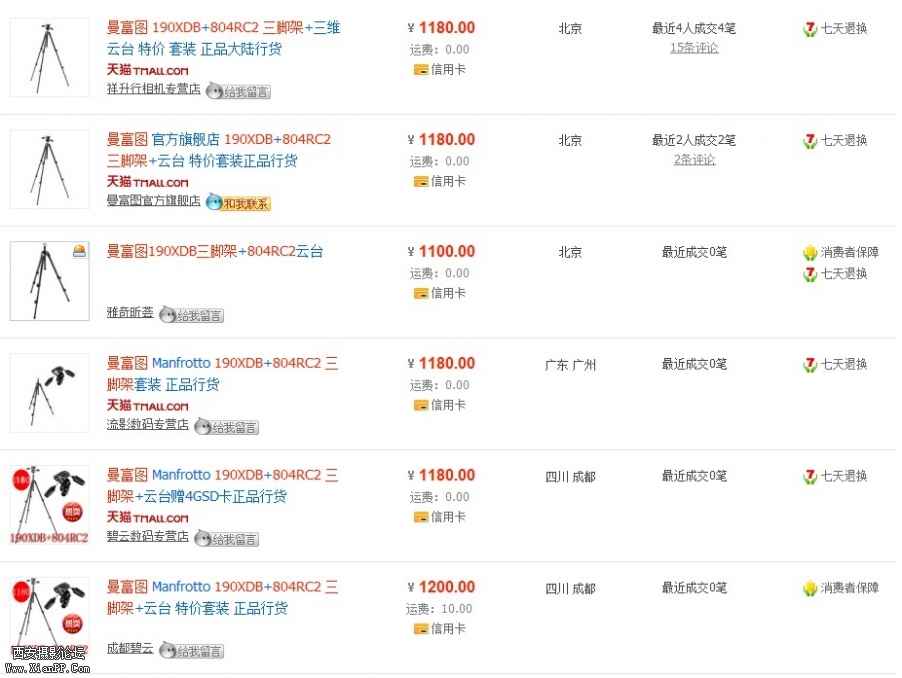This screenshot has width=902, height=678.
Task: Click the 信用卡 credit card icon under ¥1180 first price
Action: 424,69
